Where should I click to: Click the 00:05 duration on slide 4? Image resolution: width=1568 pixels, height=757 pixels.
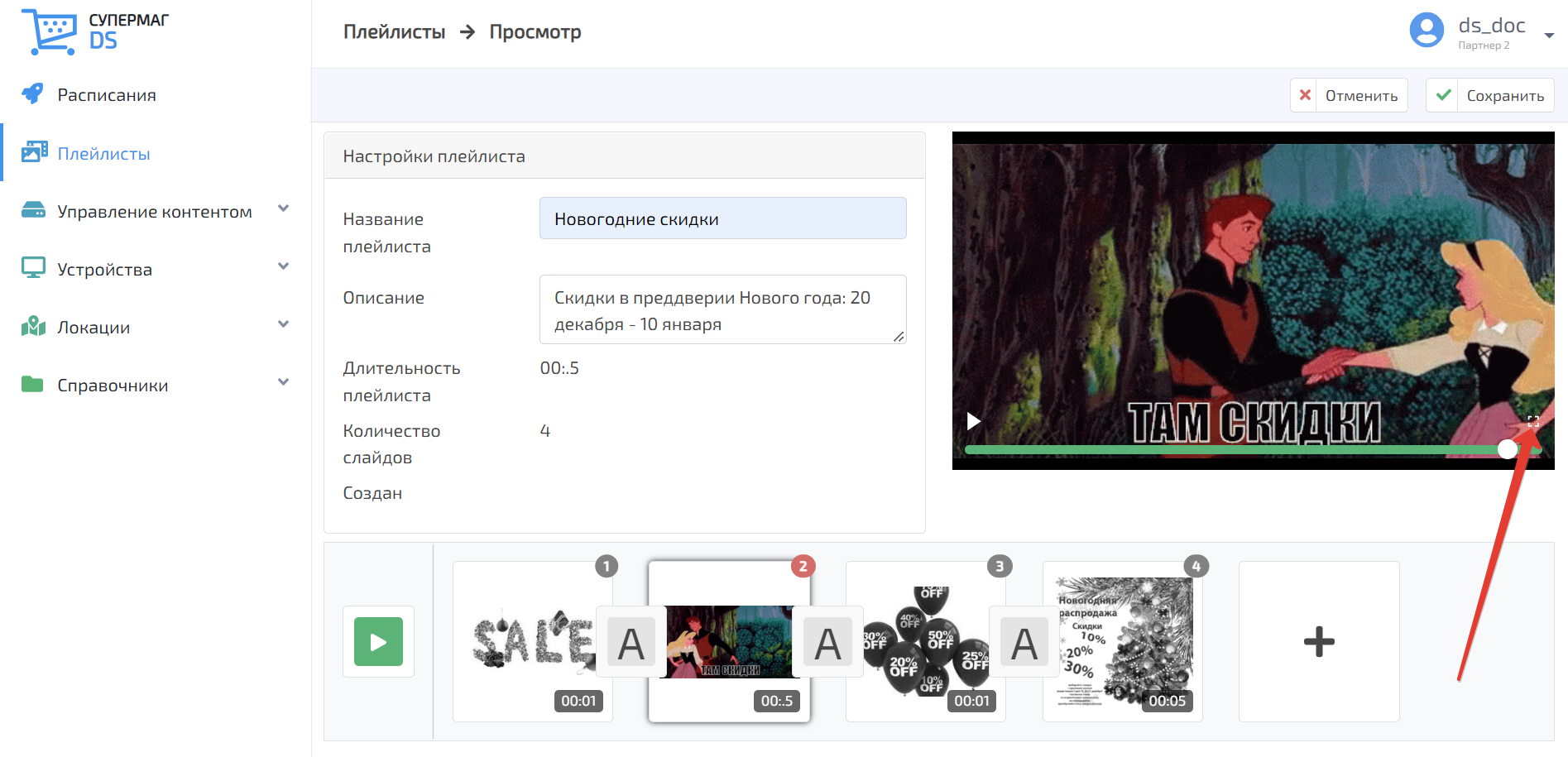point(1167,701)
